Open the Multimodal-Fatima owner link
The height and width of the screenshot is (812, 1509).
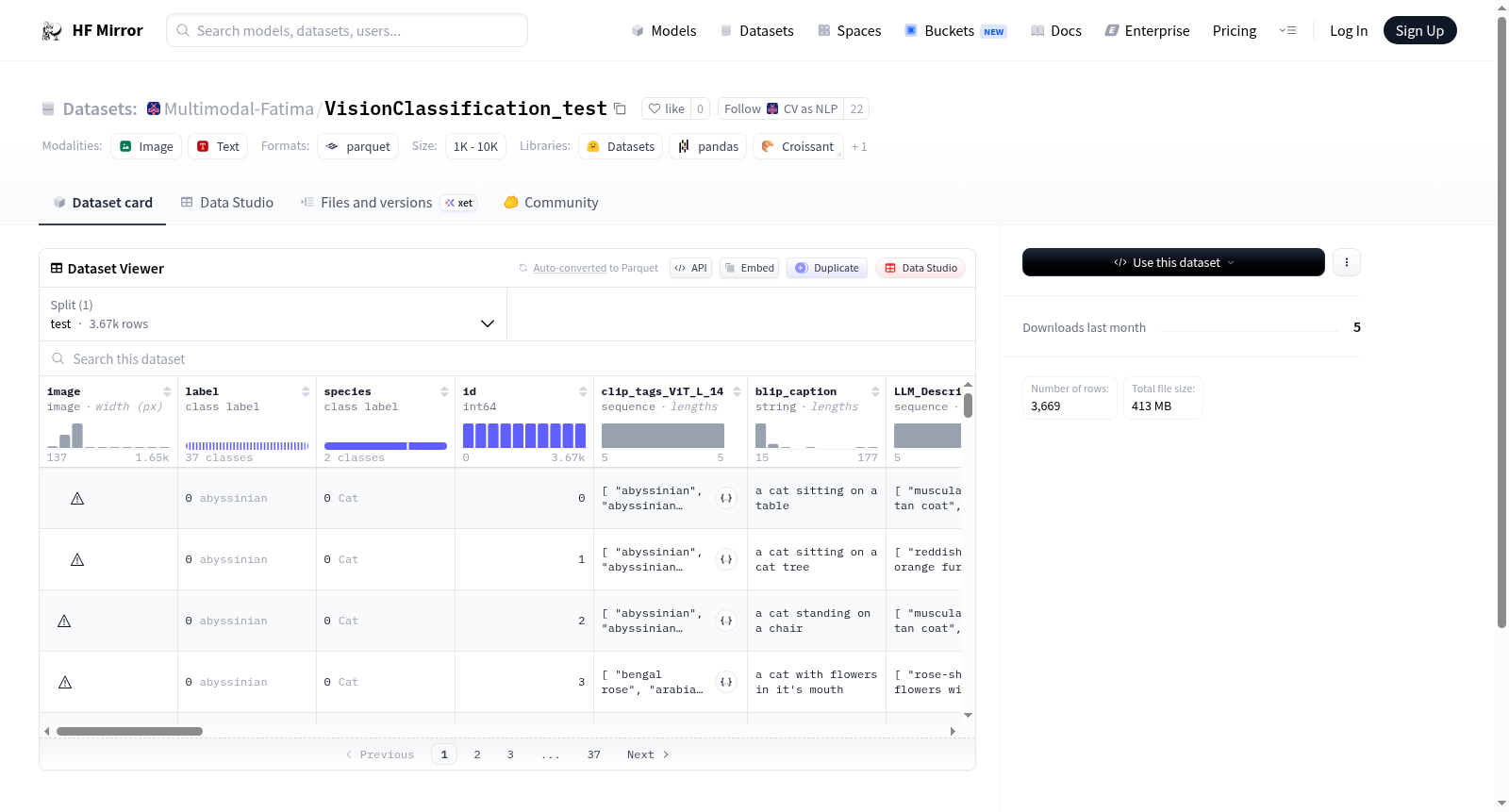(239, 108)
